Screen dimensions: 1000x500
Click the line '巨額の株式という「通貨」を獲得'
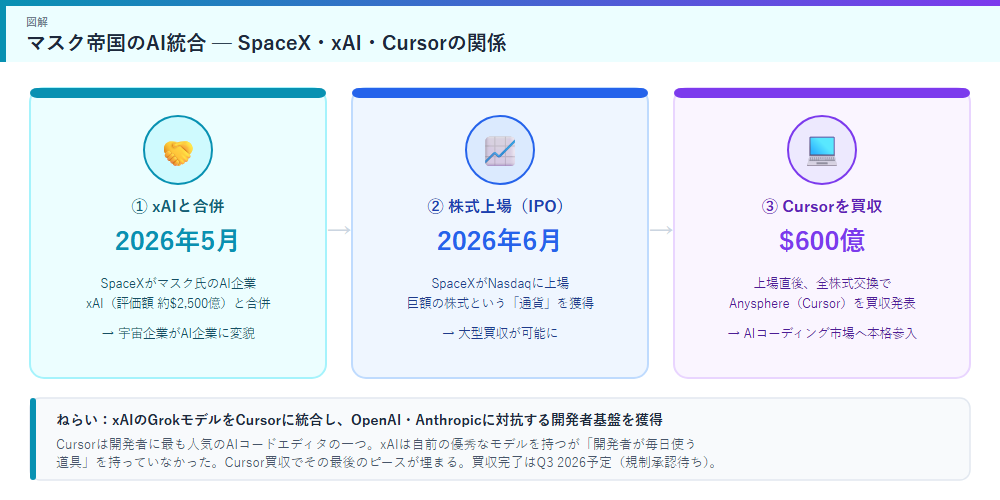click(500, 303)
